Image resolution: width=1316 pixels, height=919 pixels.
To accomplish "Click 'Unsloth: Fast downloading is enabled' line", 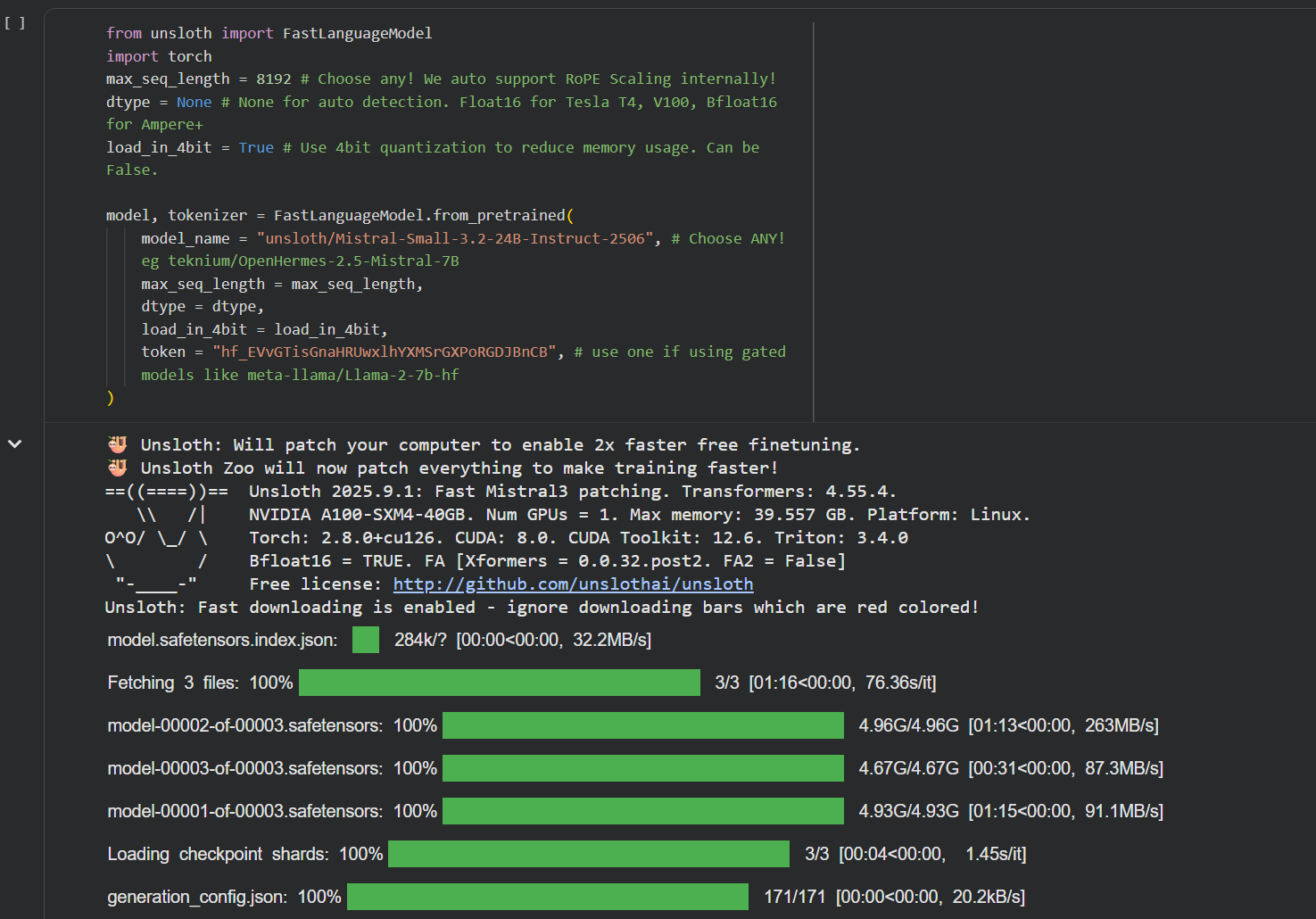I will (290, 607).
